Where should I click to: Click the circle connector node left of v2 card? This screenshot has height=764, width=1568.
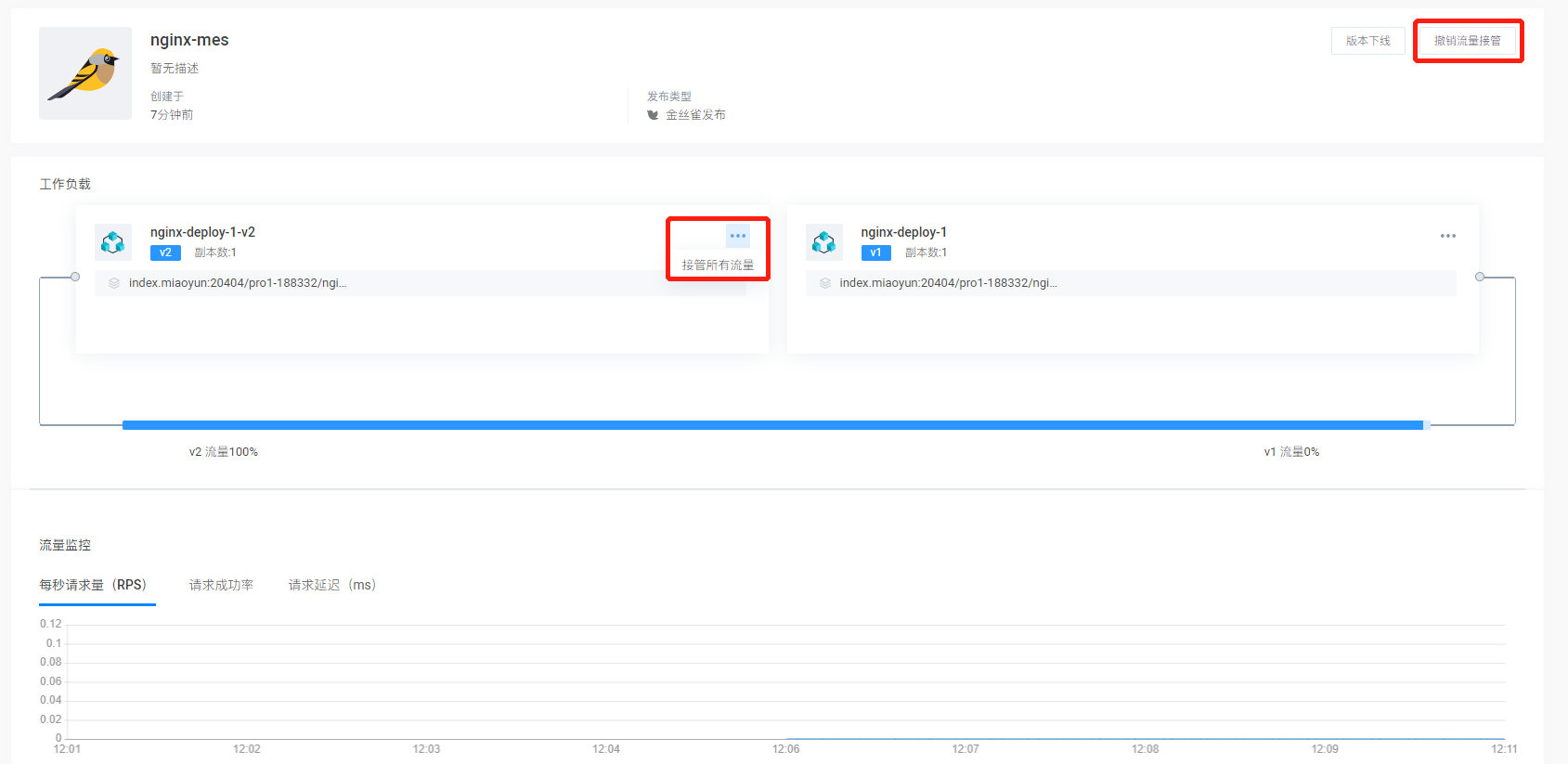pos(75,277)
